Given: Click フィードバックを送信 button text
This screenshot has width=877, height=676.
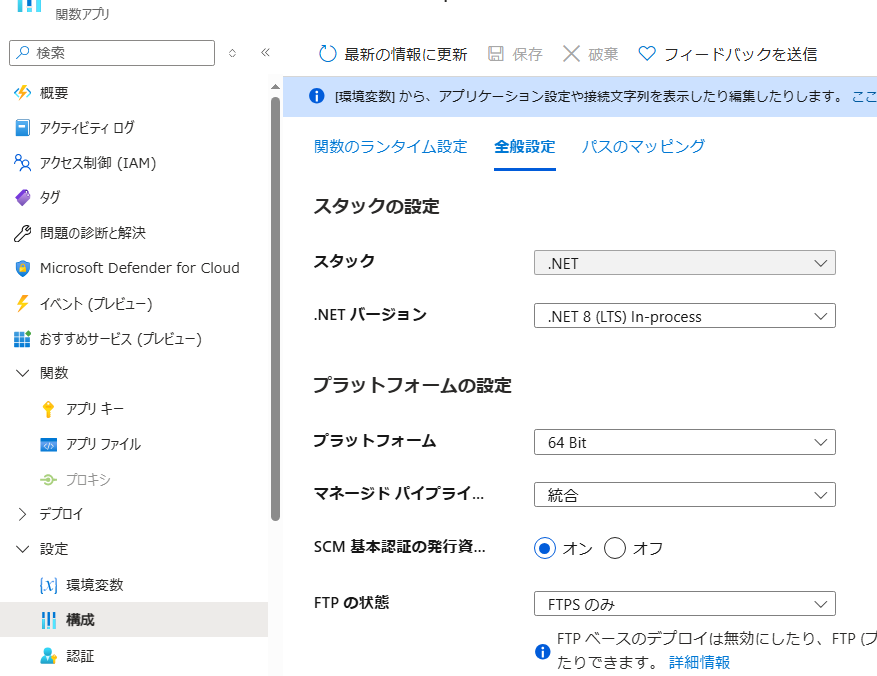Looking at the screenshot, I should [x=741, y=54].
